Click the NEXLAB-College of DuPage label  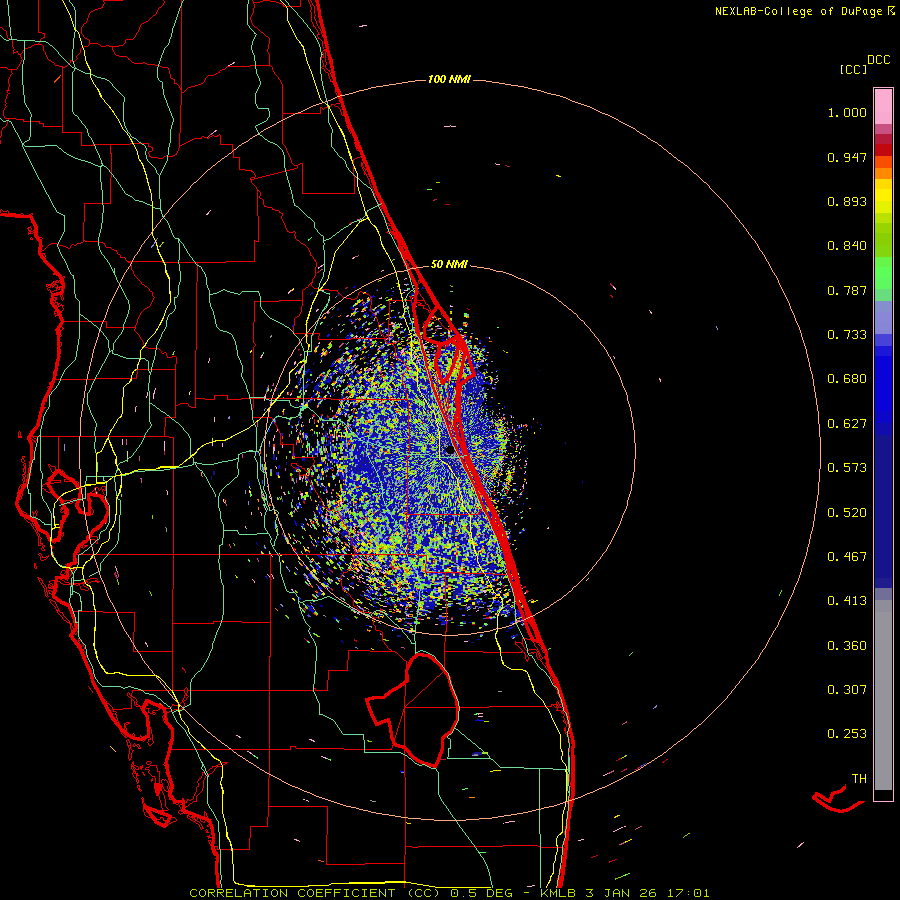tap(798, 11)
